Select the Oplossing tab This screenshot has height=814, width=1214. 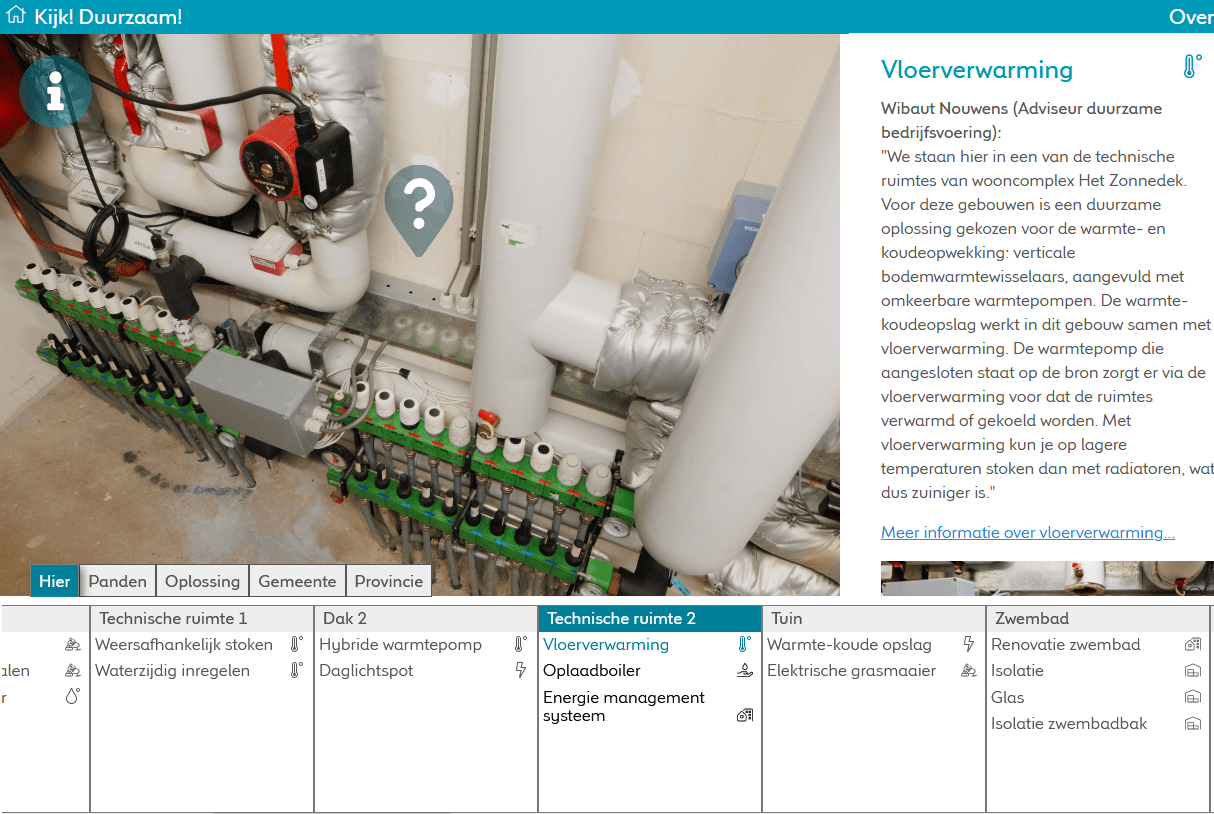(202, 581)
